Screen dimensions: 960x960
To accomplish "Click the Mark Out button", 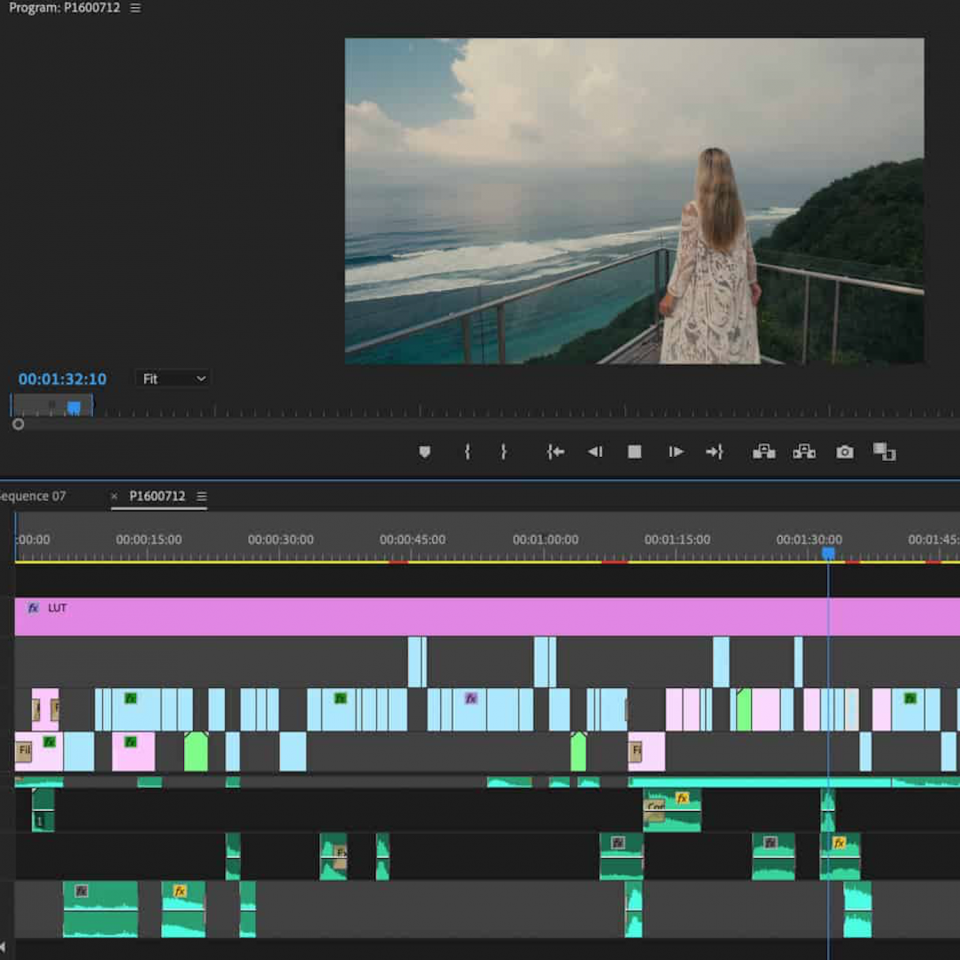I will pos(503,452).
